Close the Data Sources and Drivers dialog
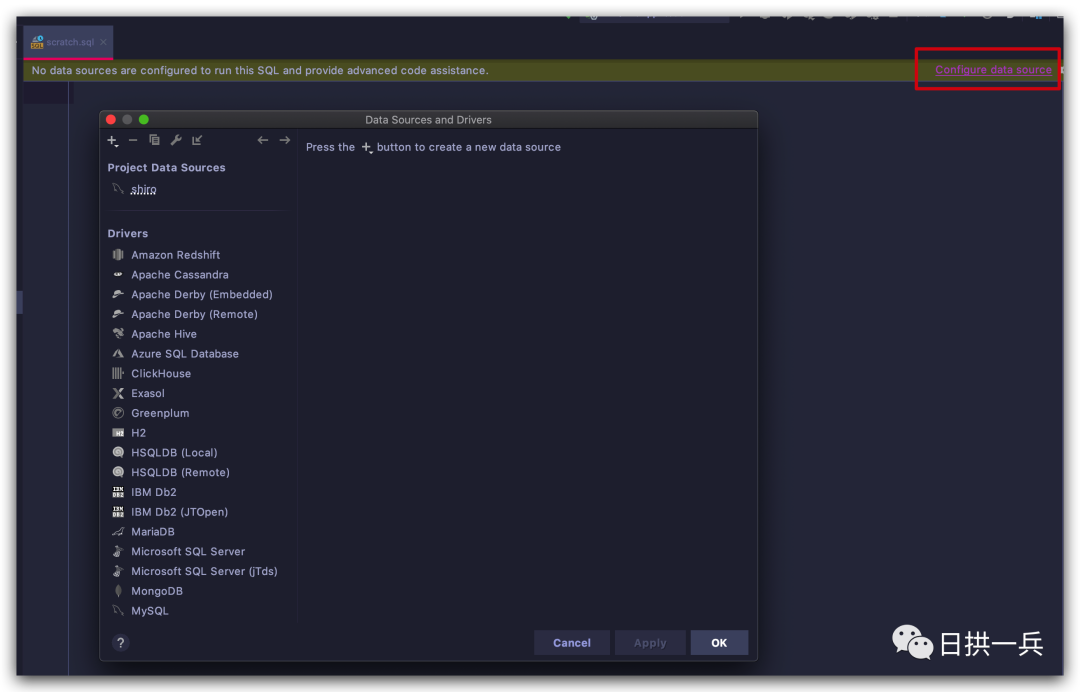This screenshot has height=692, width=1080. tap(111, 119)
